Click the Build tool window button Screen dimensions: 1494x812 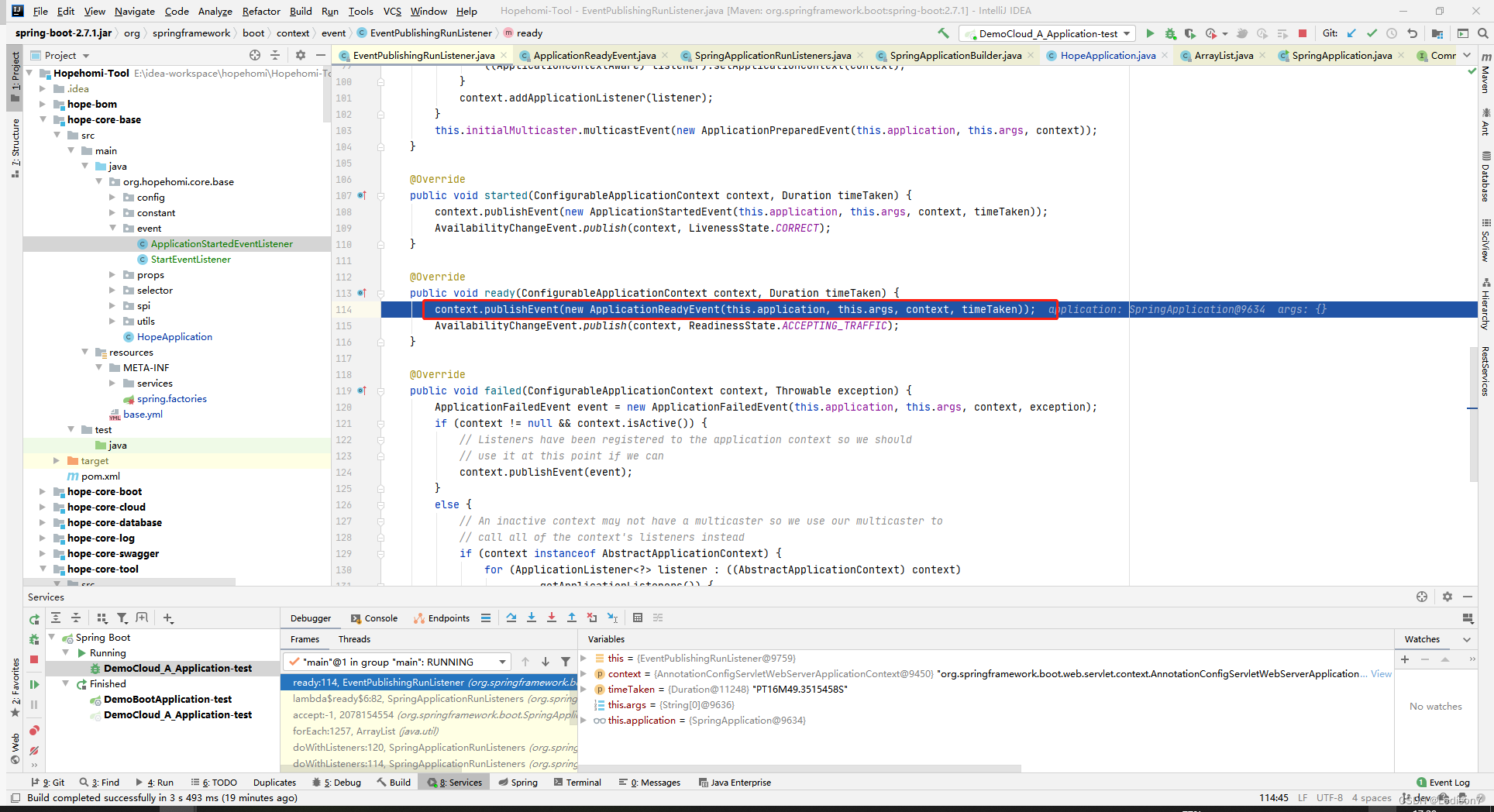coord(394,782)
